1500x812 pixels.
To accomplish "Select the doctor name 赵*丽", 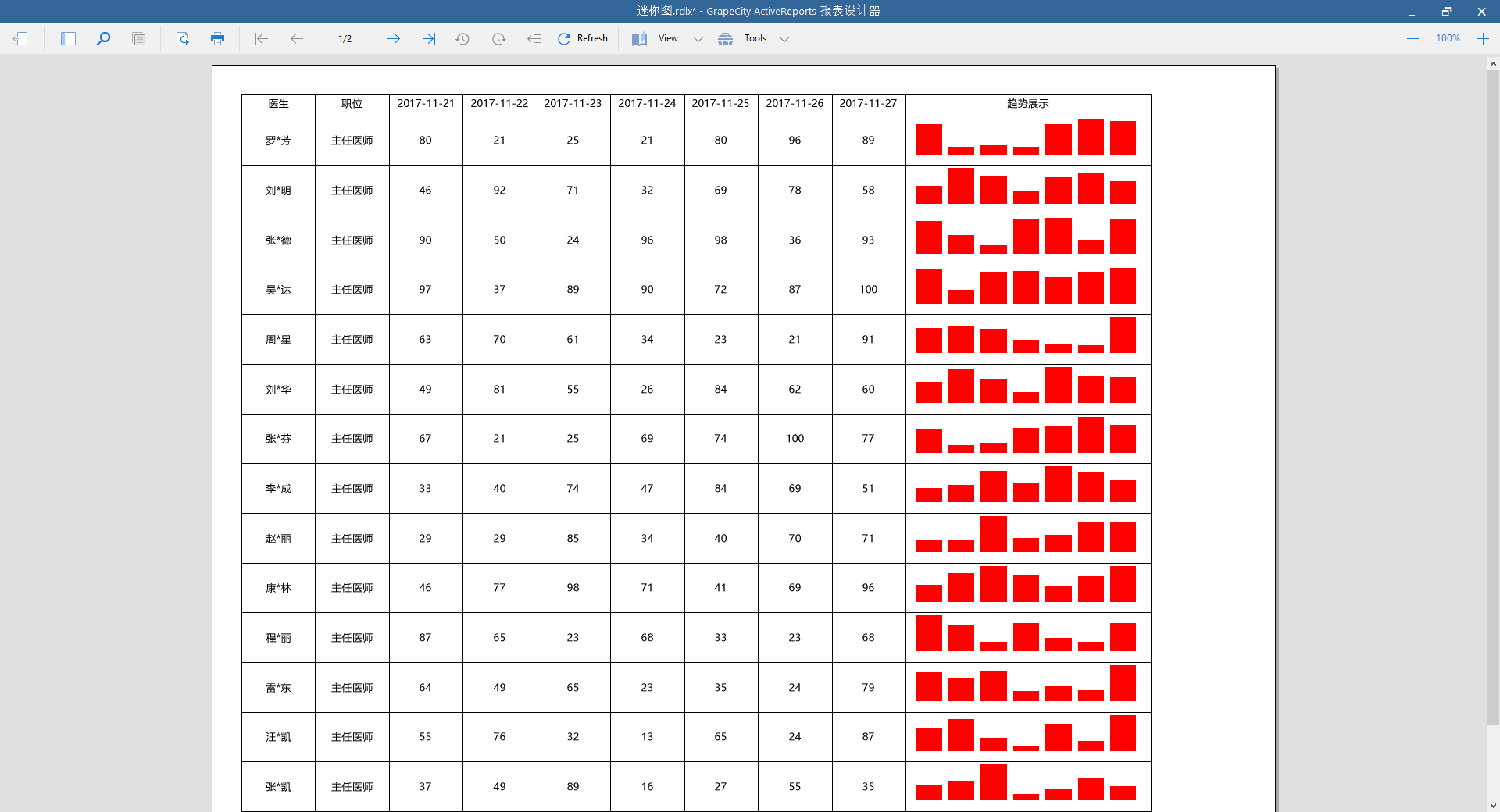I will pos(278,539).
